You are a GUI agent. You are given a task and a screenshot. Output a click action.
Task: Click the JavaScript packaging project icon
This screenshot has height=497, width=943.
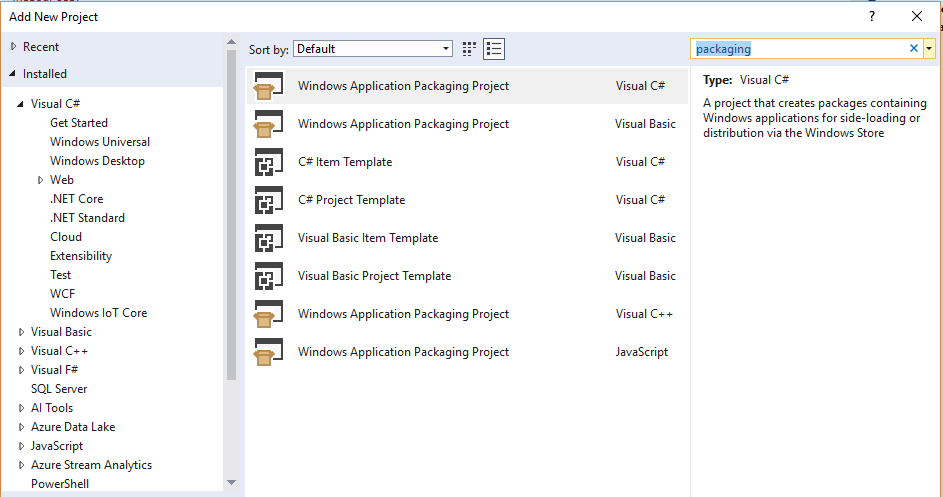268,352
